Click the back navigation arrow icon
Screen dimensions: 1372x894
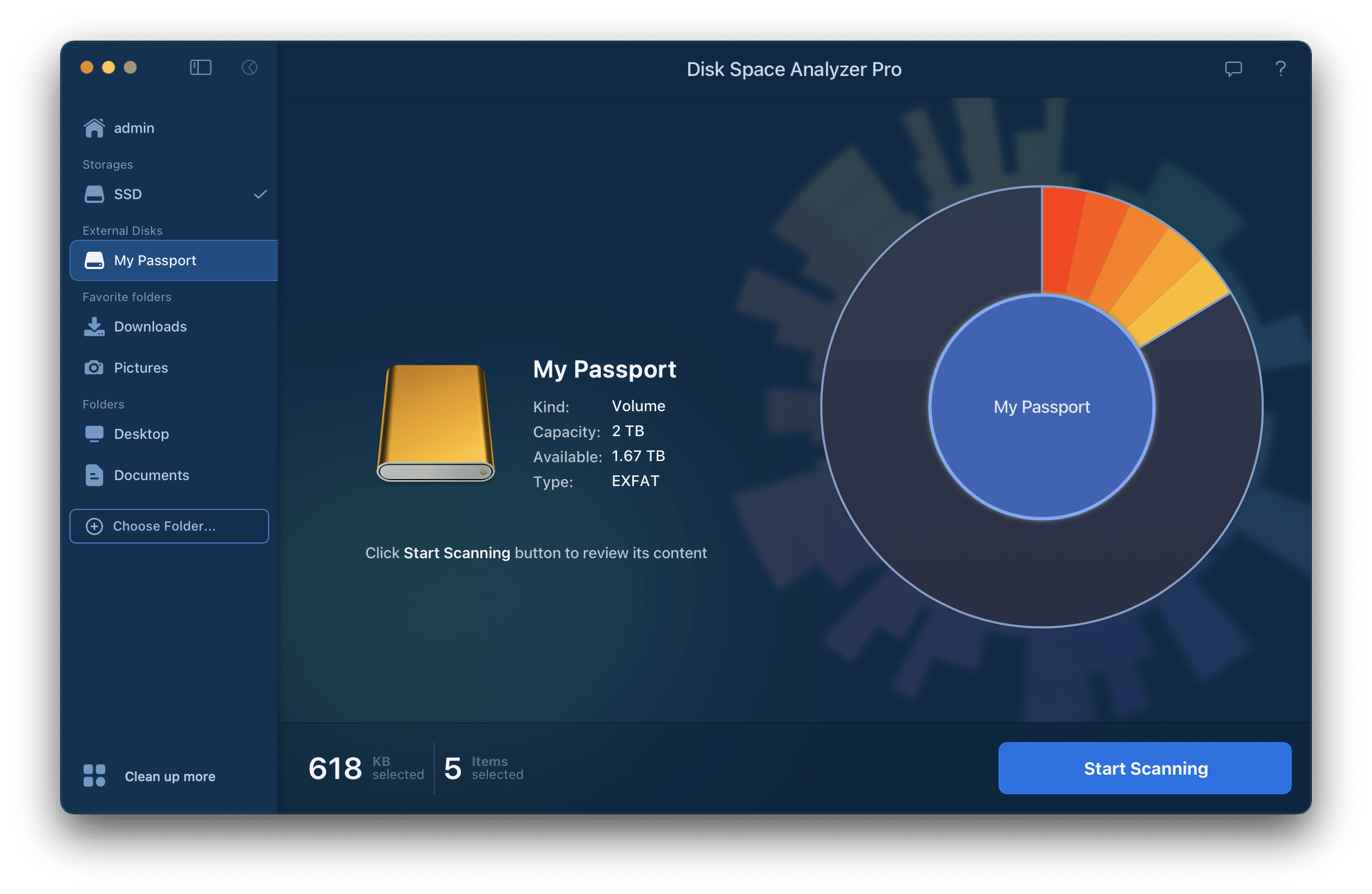point(250,67)
